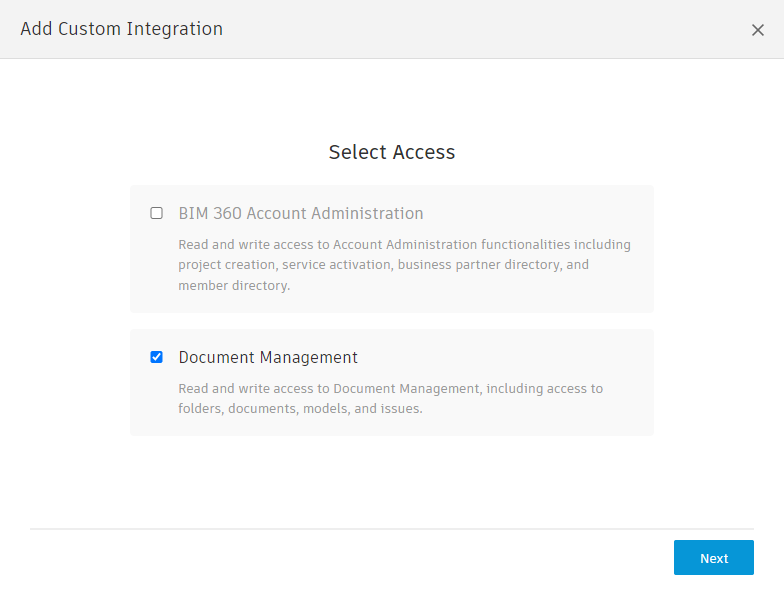Close the Add Custom Integration dialog

(x=757, y=30)
